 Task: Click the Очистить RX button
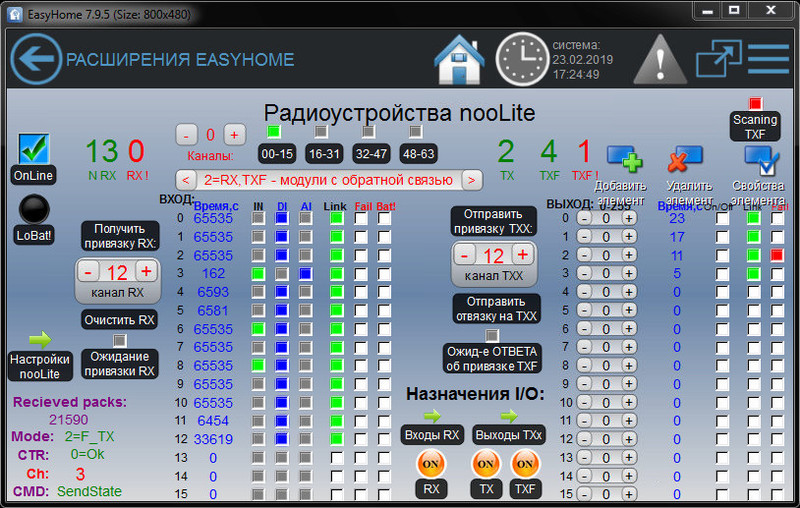(119, 320)
